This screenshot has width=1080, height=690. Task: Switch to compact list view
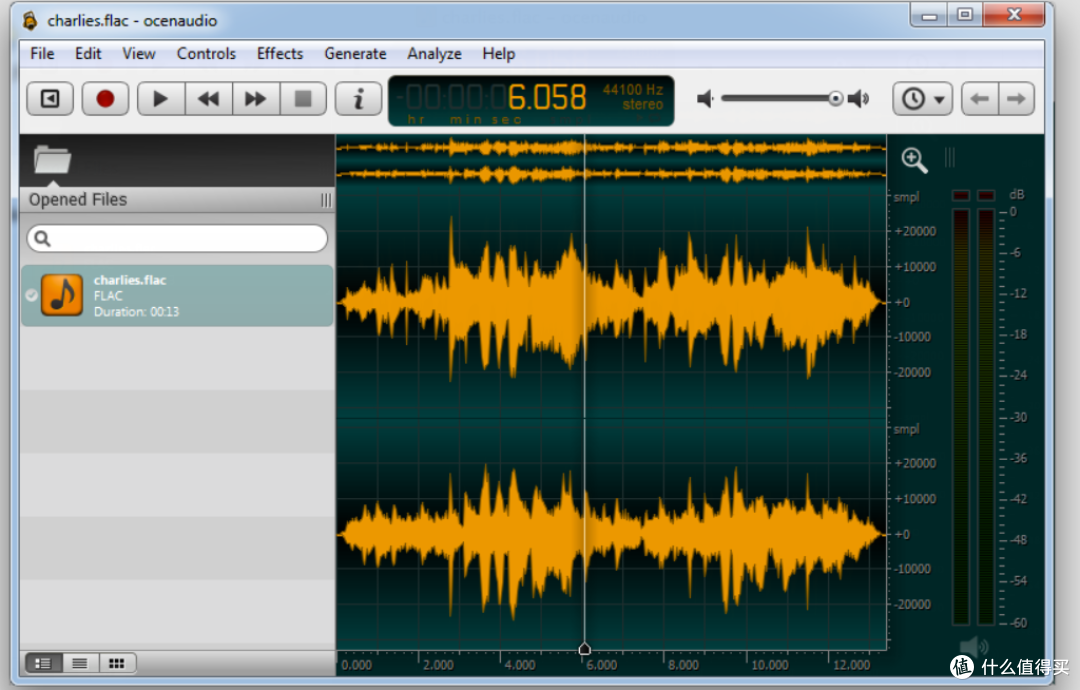click(x=80, y=663)
